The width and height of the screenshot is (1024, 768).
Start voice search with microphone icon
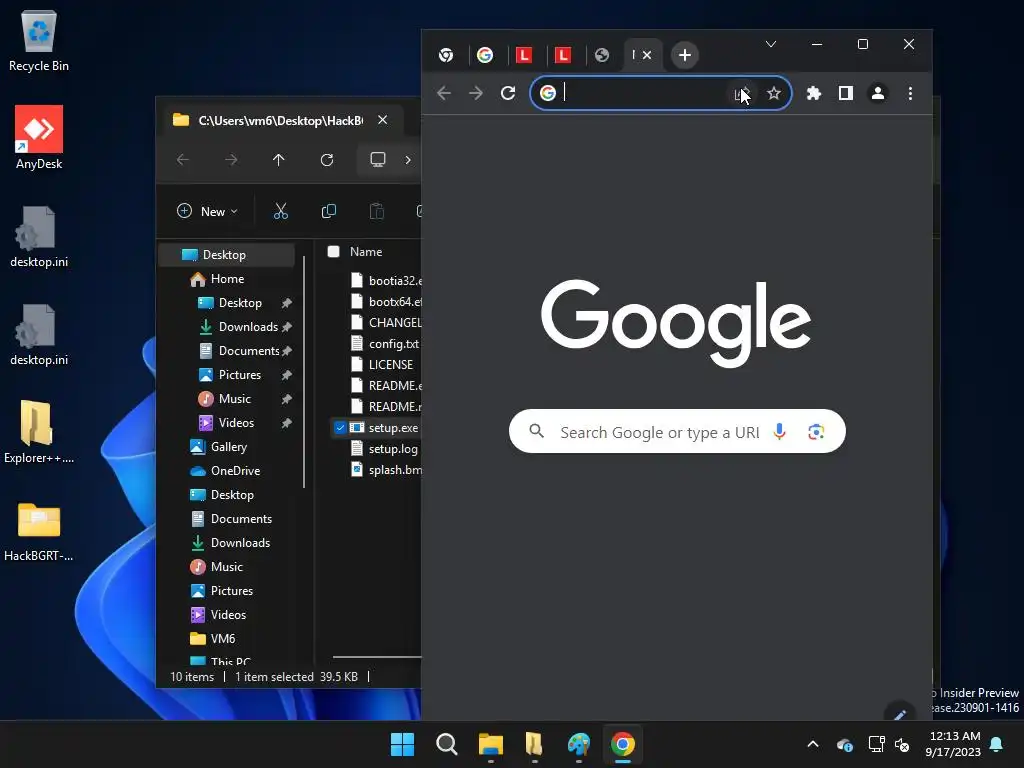point(779,432)
